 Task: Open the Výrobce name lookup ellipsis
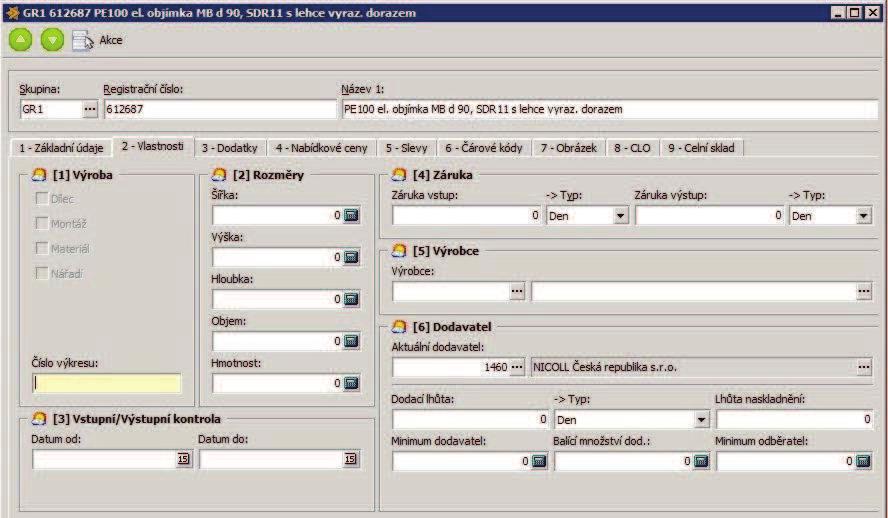863,291
